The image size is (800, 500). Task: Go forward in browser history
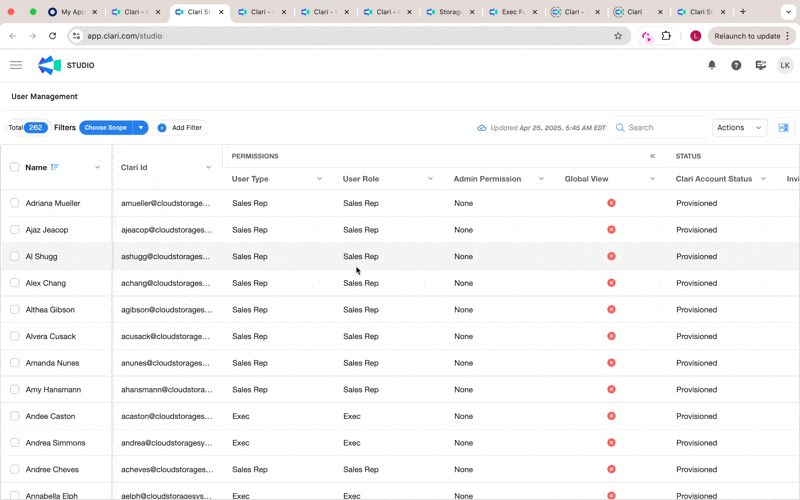(x=32, y=36)
